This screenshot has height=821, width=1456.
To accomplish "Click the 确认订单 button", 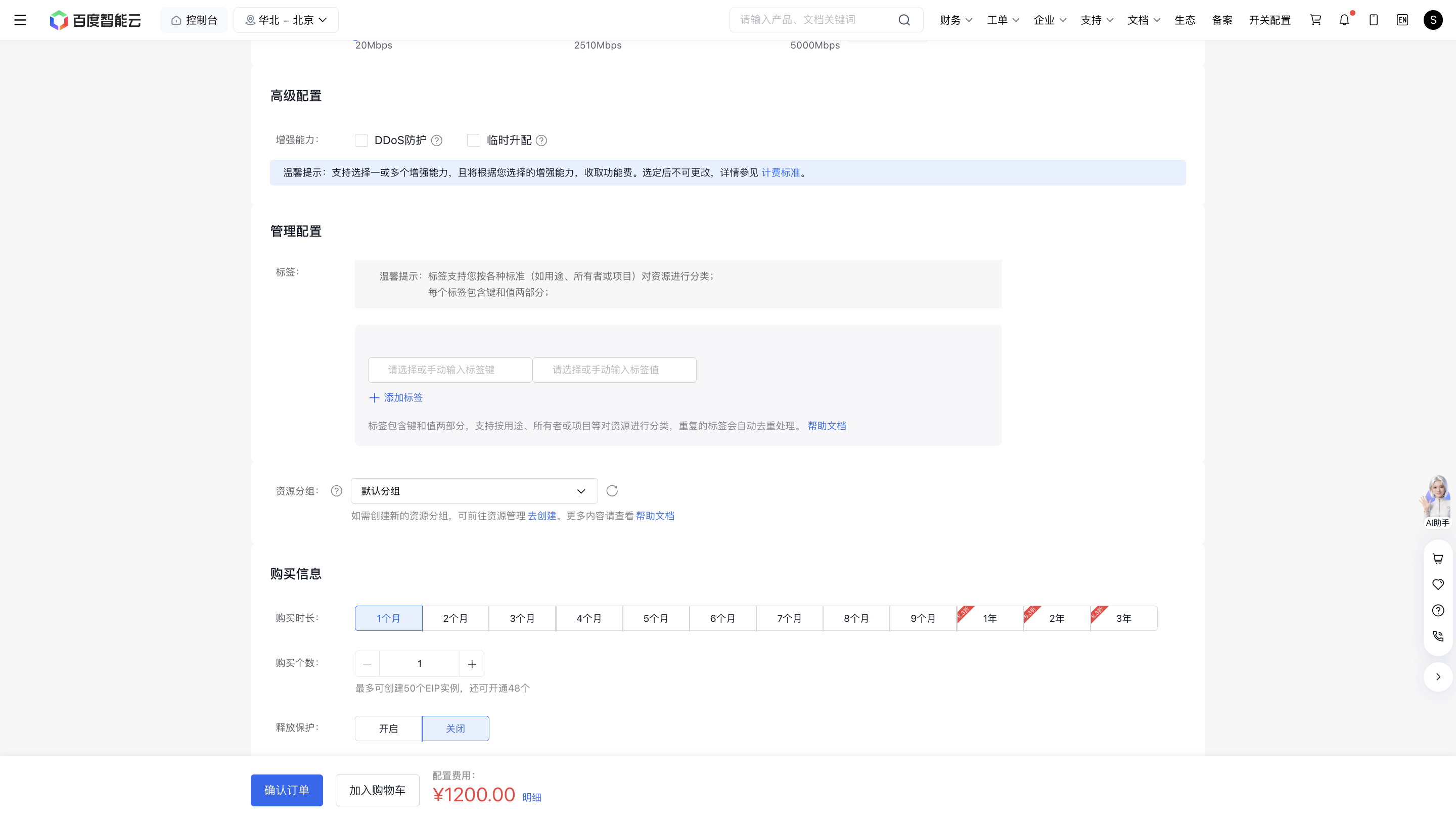I will point(287,790).
